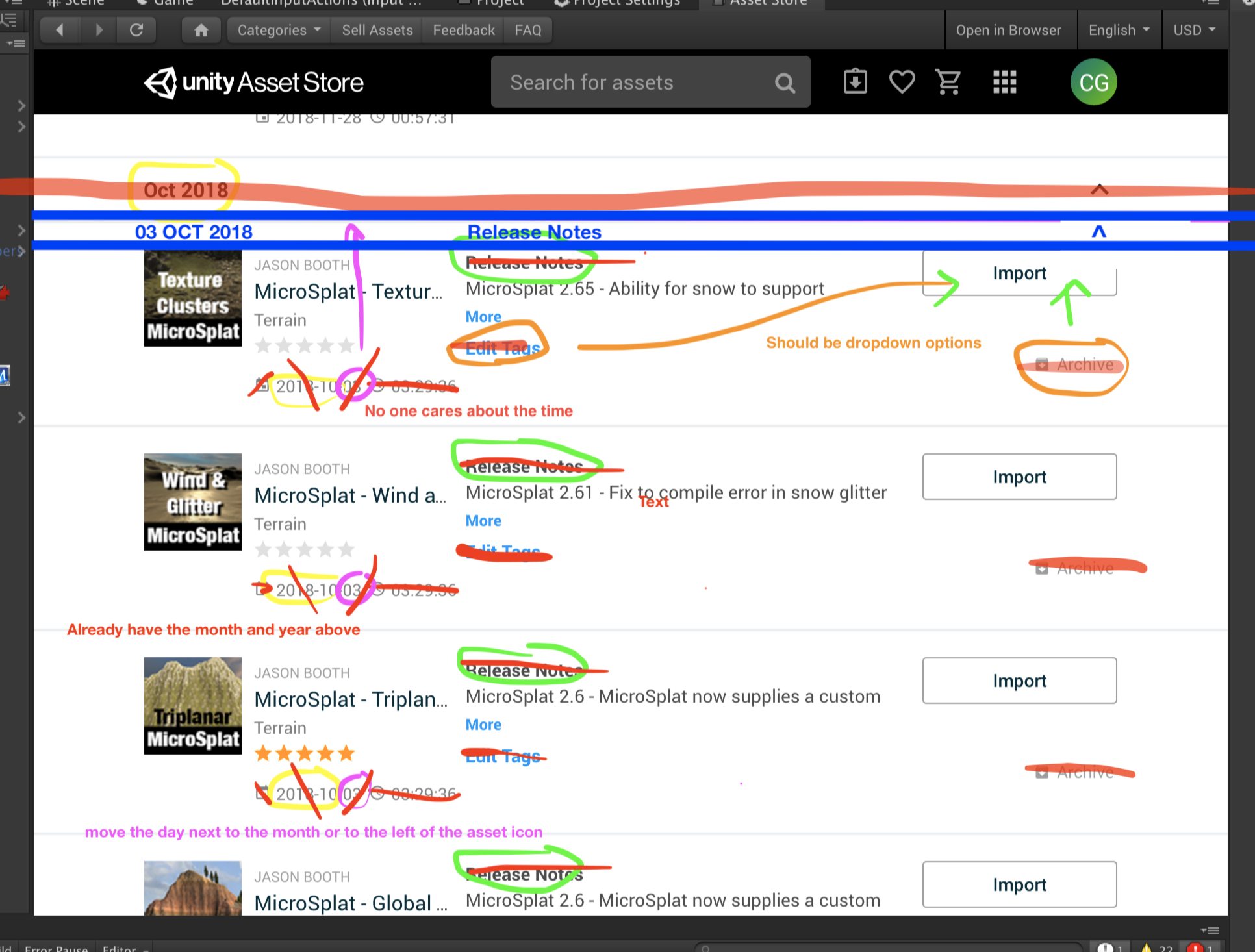
Task: Import MicroSplat Wind and Glitter asset
Action: [x=1019, y=477]
